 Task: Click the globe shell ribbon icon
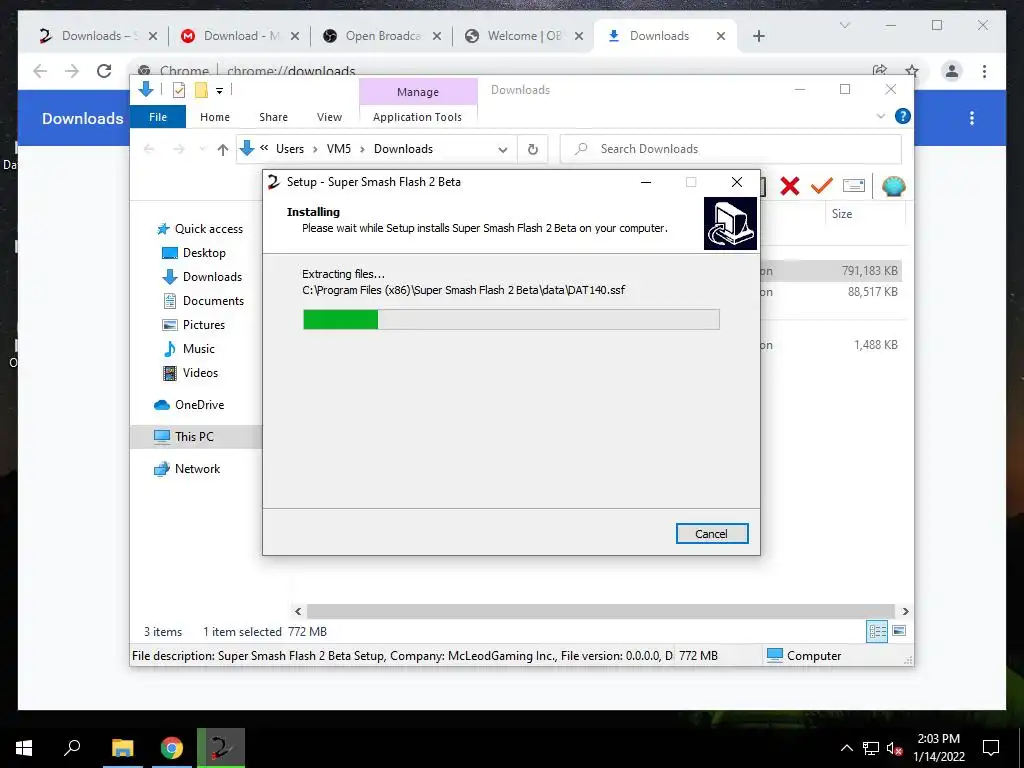pos(893,186)
